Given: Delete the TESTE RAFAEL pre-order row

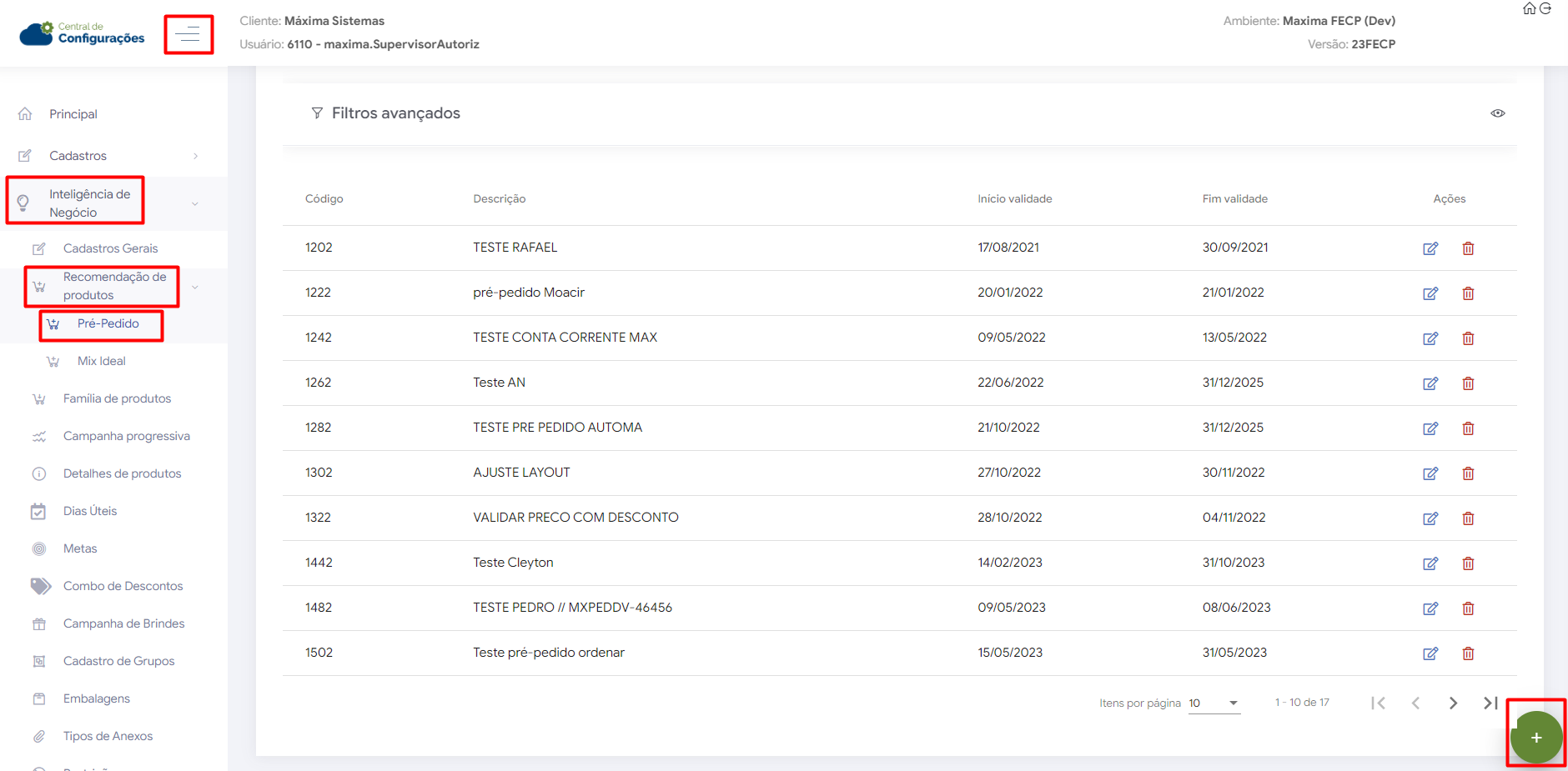Looking at the screenshot, I should tap(1468, 248).
